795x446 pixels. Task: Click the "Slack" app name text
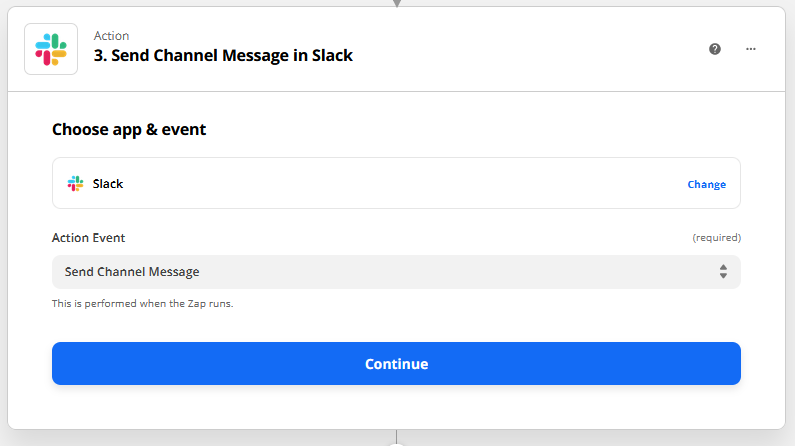108,184
